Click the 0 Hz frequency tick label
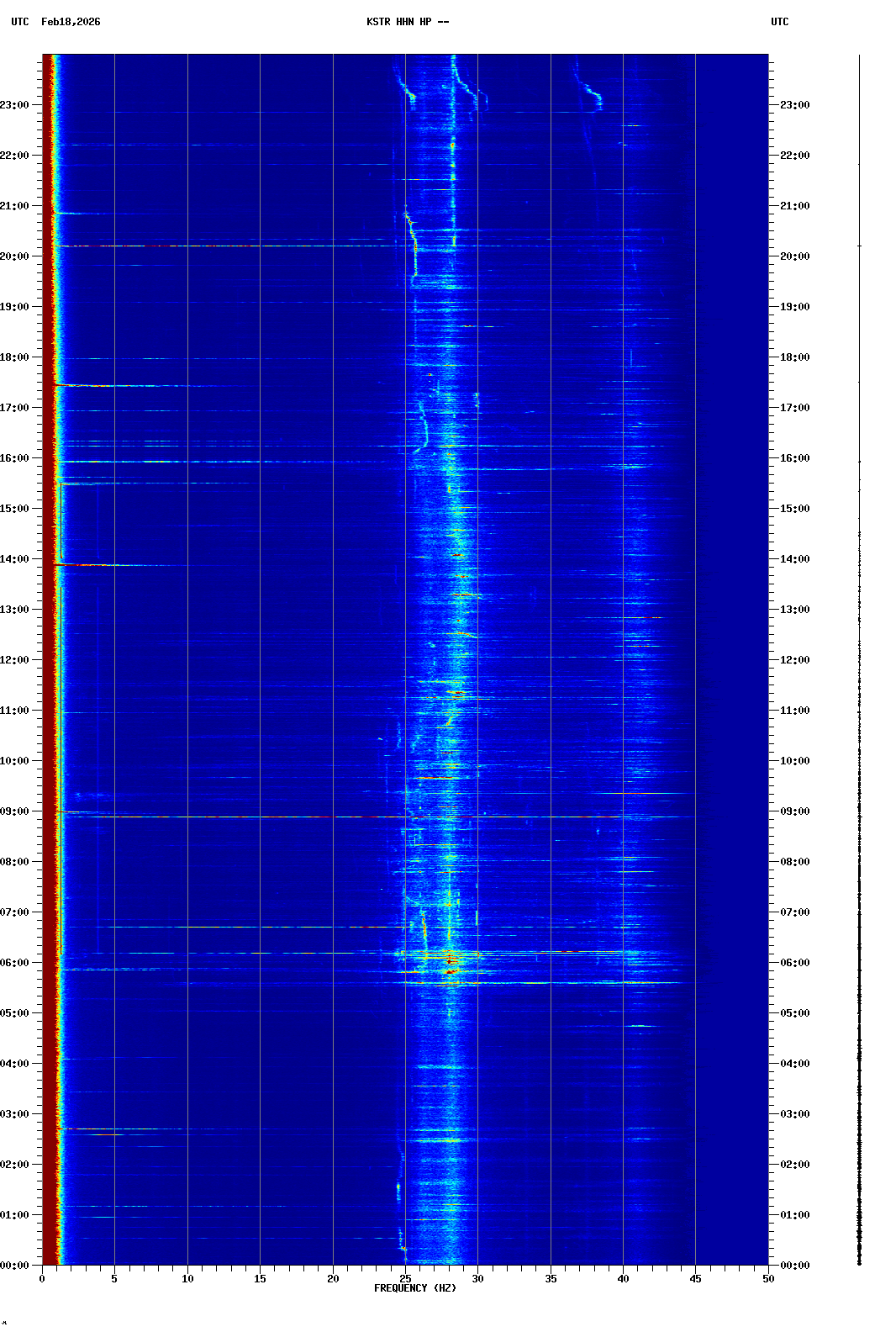 click(42, 1278)
